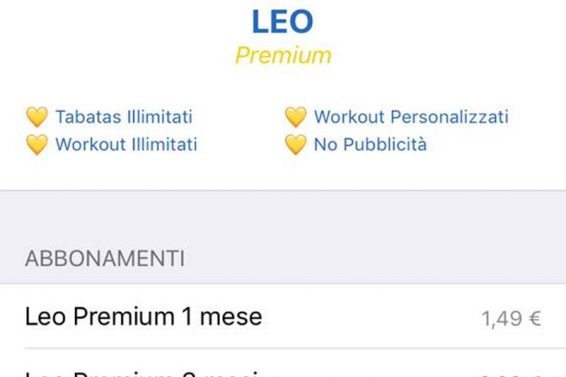The width and height of the screenshot is (566, 377).
Task: Tap the yellow heart beside Workout Illimitati
Action: pos(37,144)
